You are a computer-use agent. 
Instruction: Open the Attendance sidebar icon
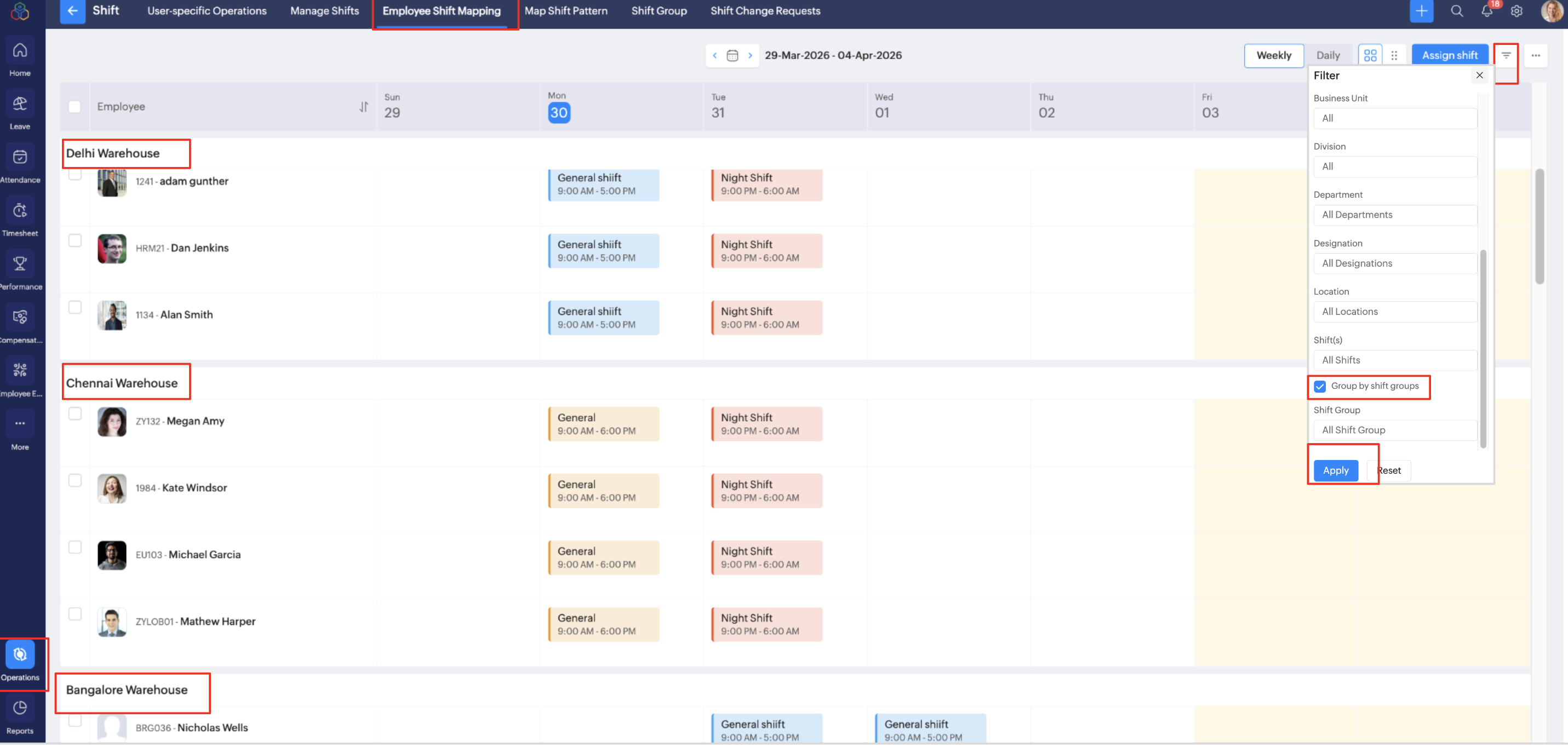coord(20,158)
